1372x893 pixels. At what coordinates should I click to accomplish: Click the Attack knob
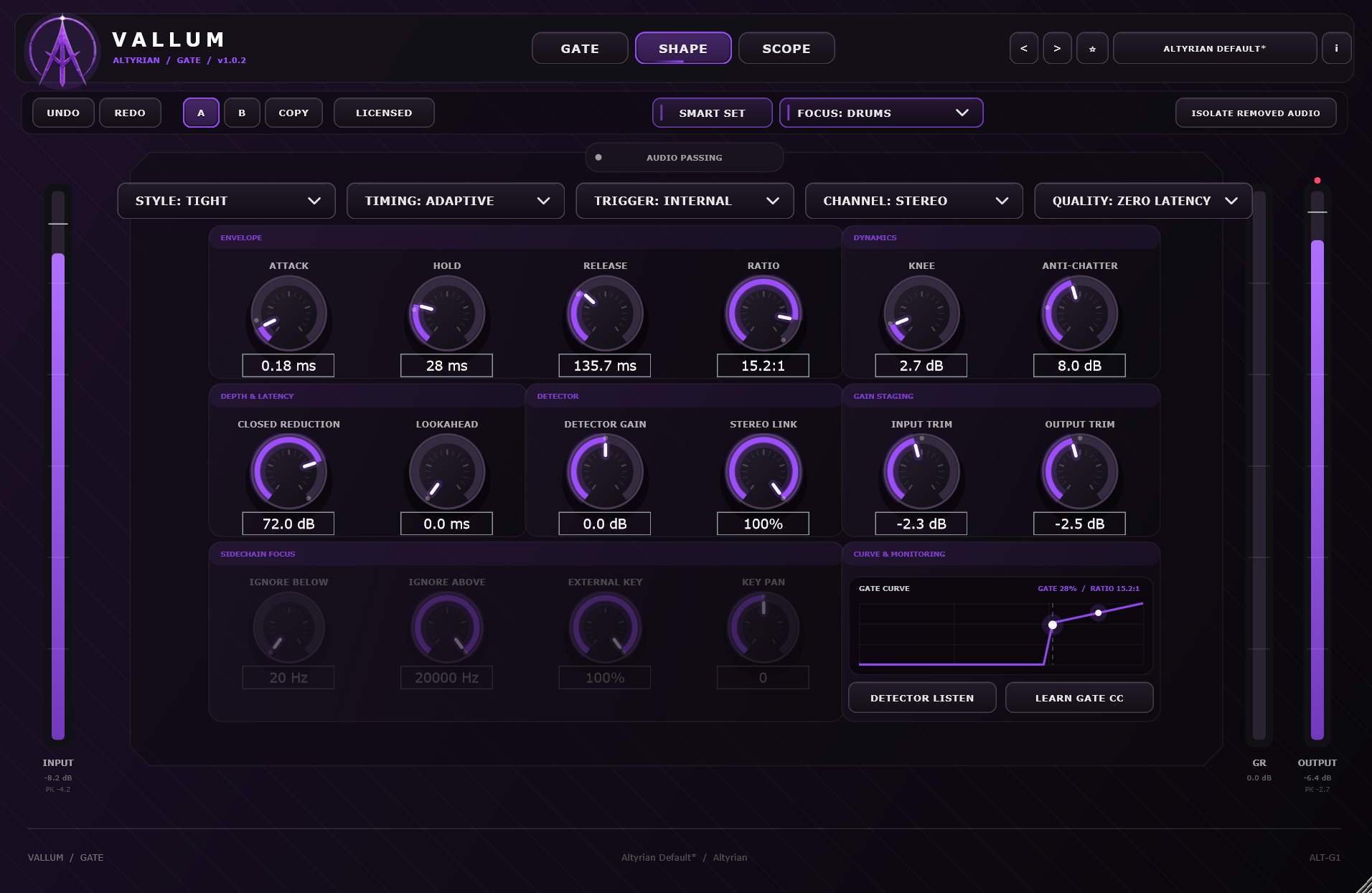[x=288, y=313]
